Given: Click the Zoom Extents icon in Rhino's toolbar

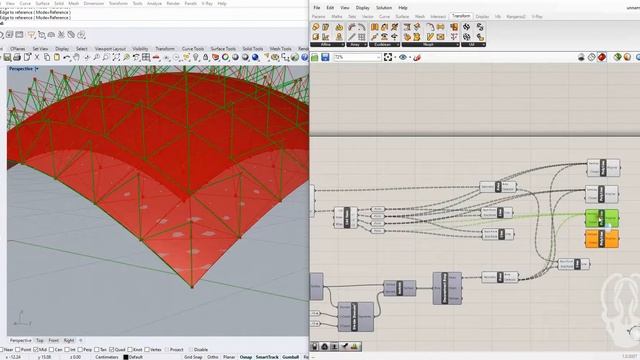Looking at the screenshot, I should [x=116, y=58].
